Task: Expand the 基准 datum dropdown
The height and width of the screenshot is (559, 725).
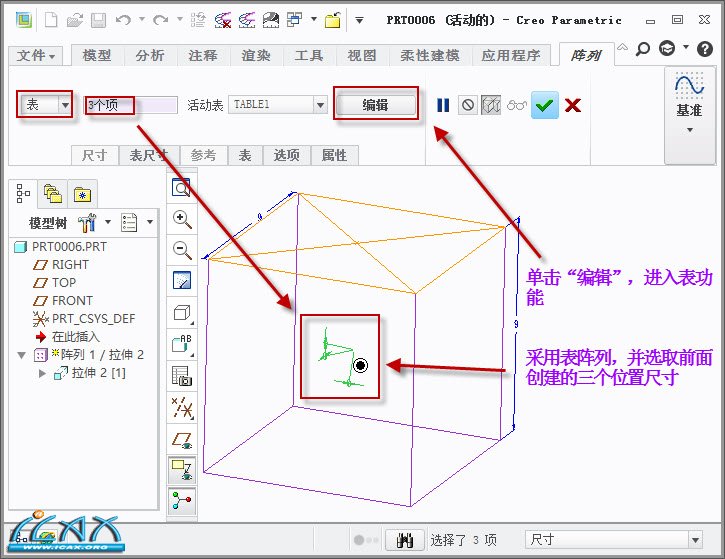Action: 689,130
